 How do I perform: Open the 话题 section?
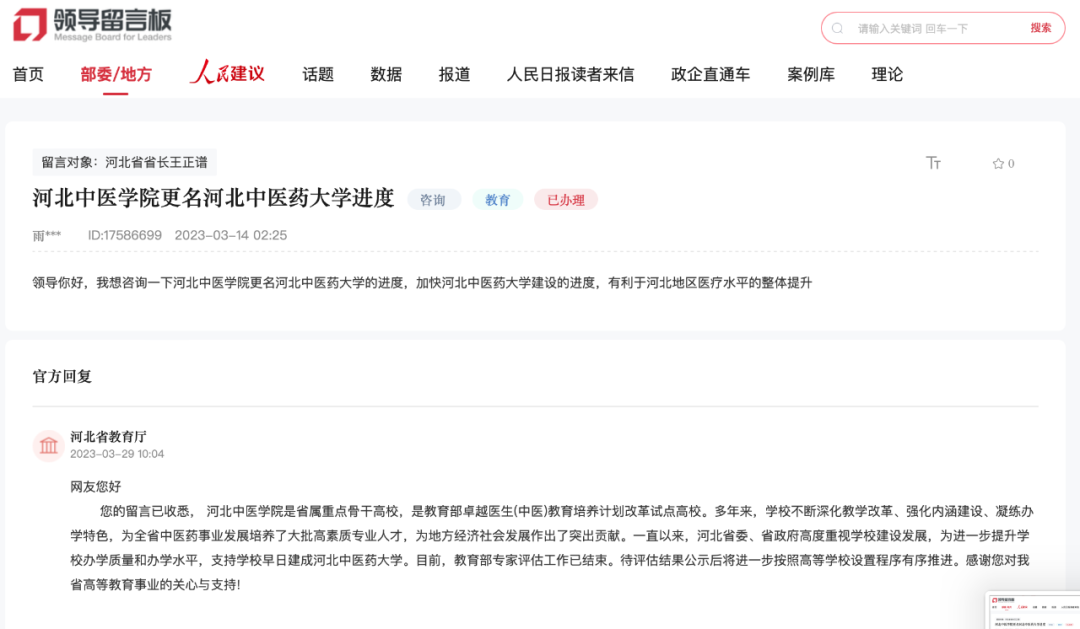pyautogui.click(x=317, y=74)
